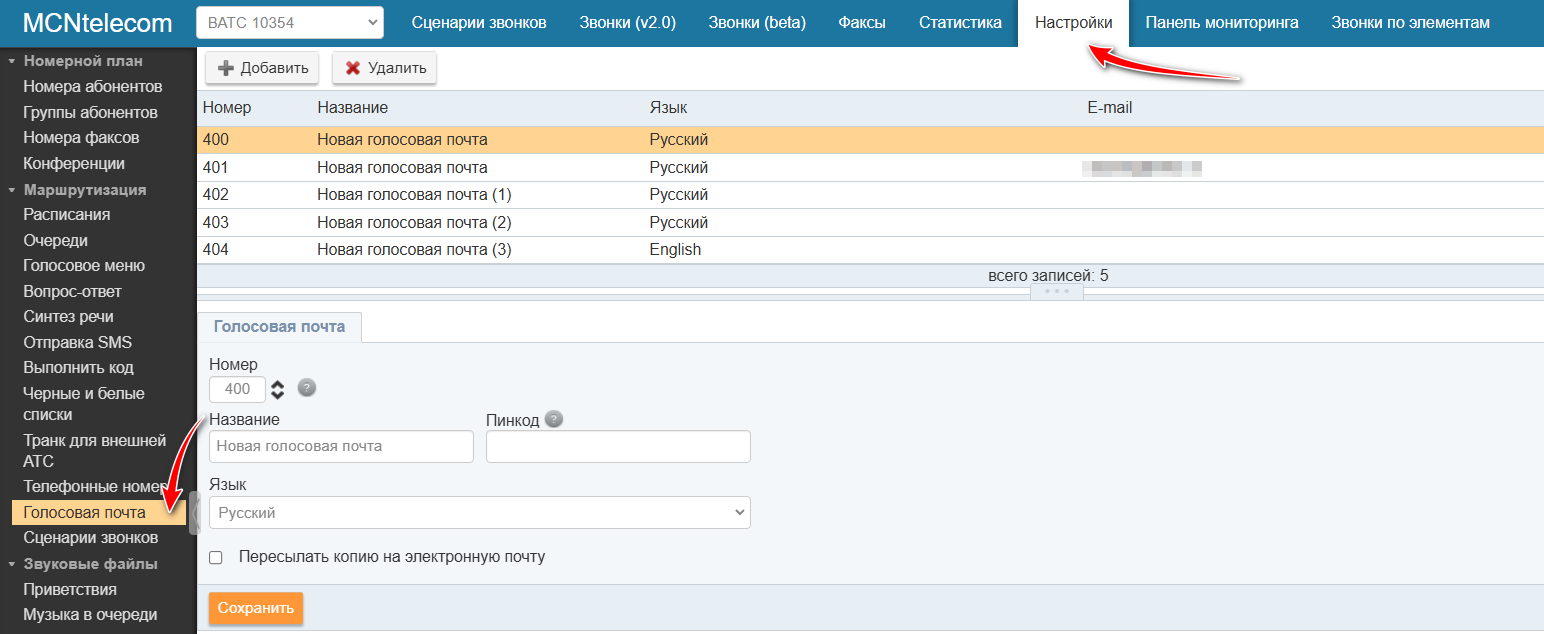The width and height of the screenshot is (1544, 634).
Task: Sort by the Номер column header
Action: (x=227, y=107)
